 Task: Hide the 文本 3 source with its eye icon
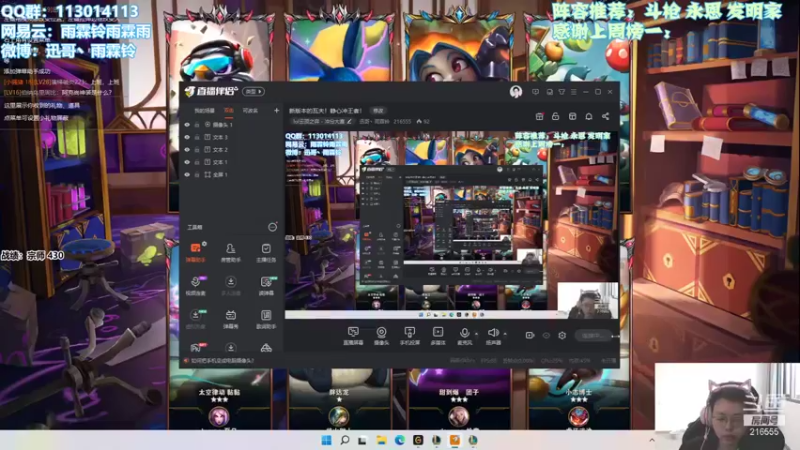point(187,137)
